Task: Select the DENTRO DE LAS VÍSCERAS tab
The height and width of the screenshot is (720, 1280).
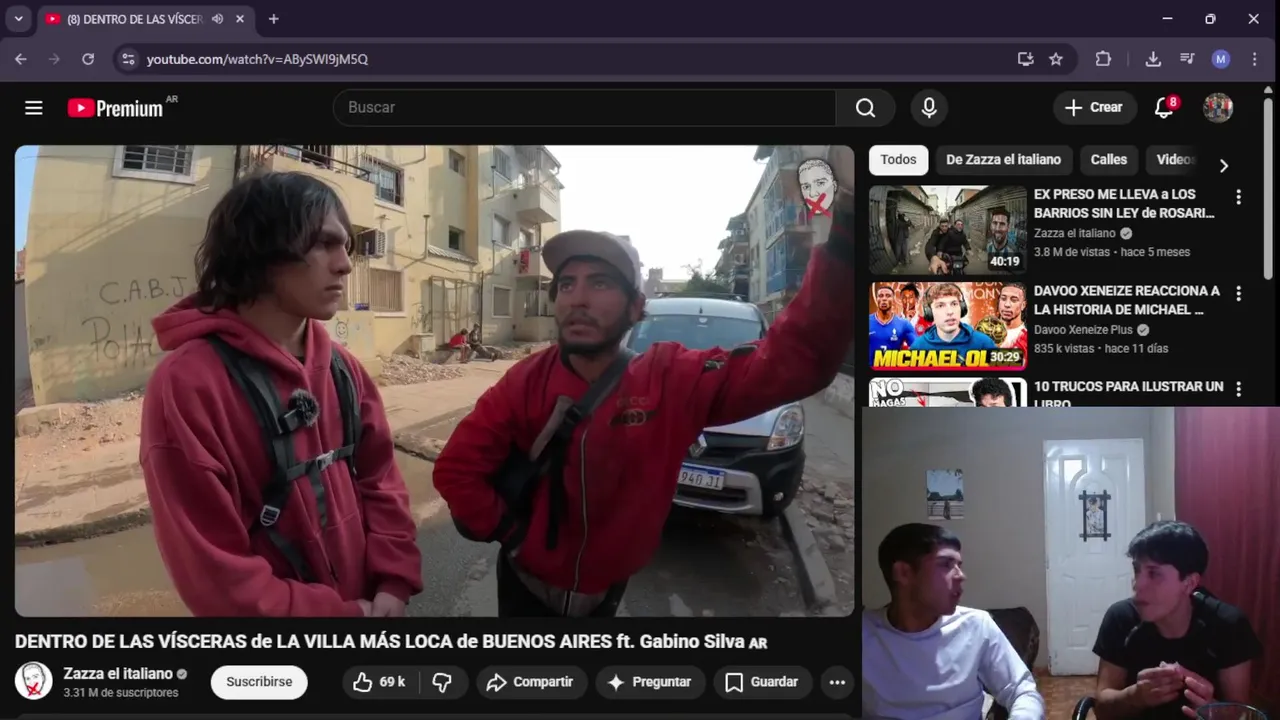Action: coord(133,19)
